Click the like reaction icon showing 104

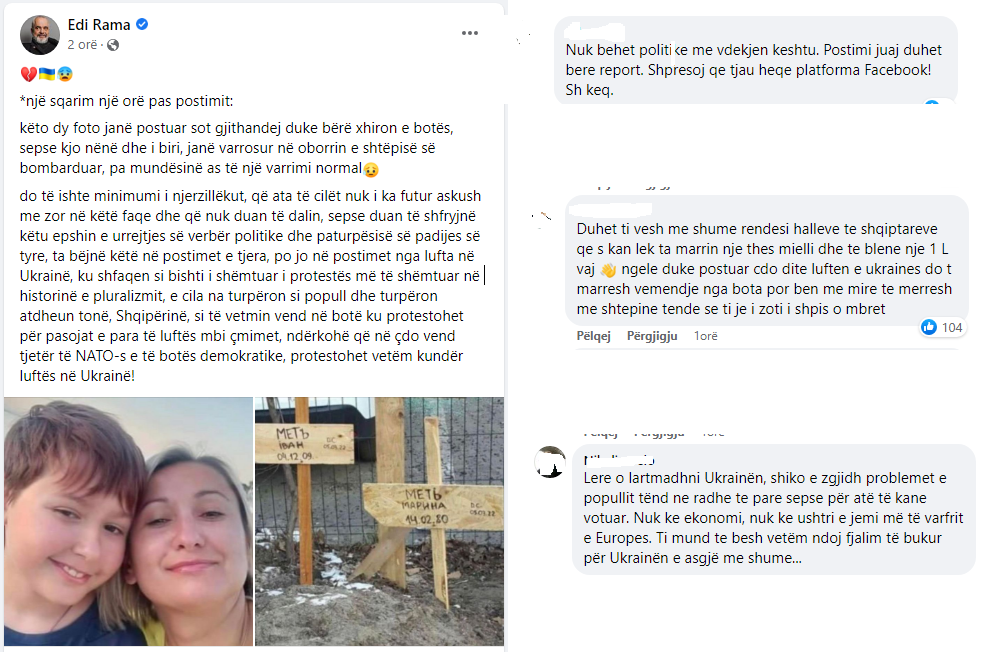[929, 327]
